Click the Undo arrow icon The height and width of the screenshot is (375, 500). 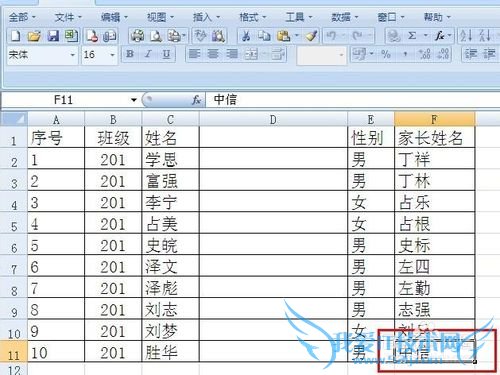(x=331, y=36)
